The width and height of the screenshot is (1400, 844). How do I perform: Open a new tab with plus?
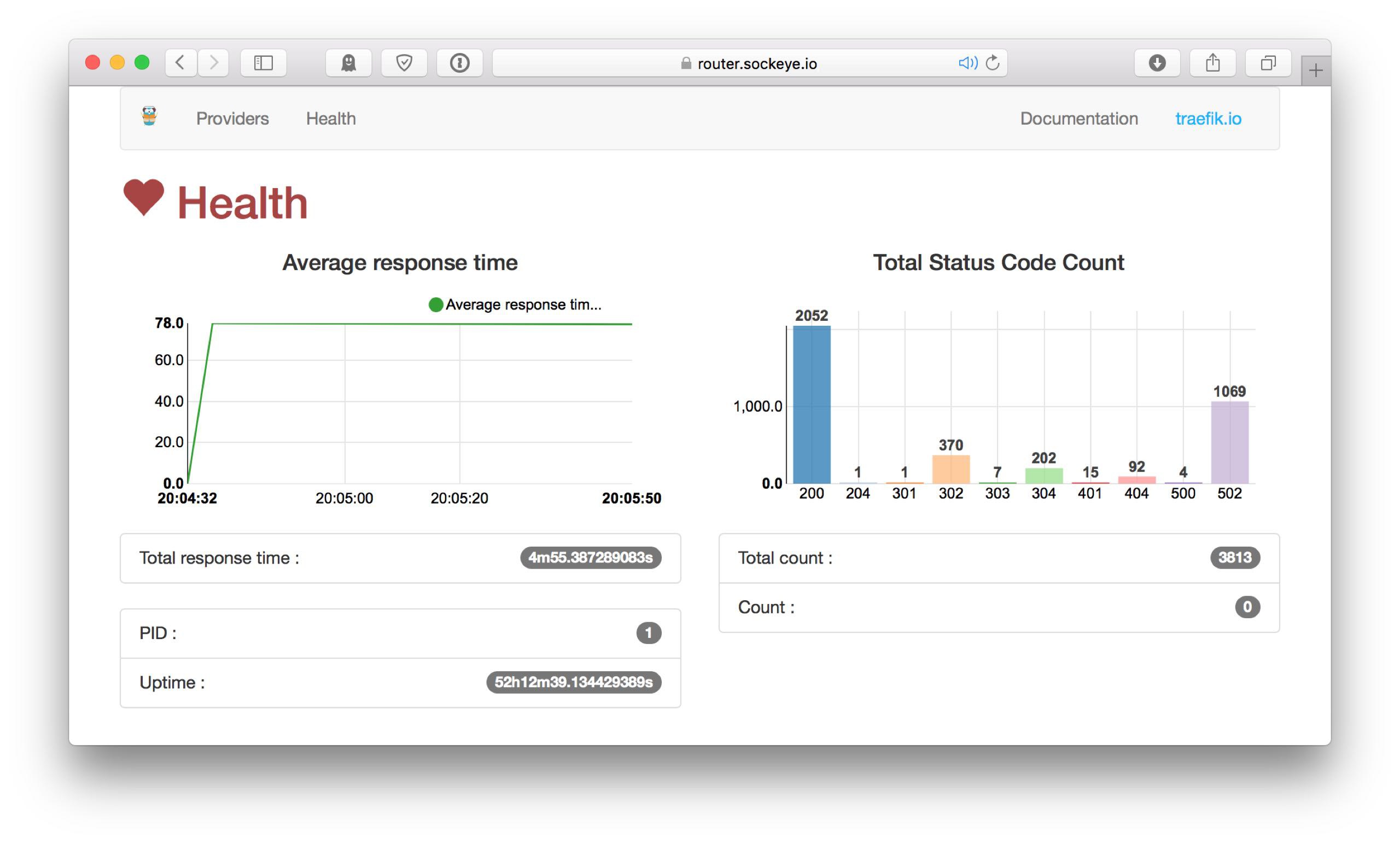click(x=1315, y=71)
